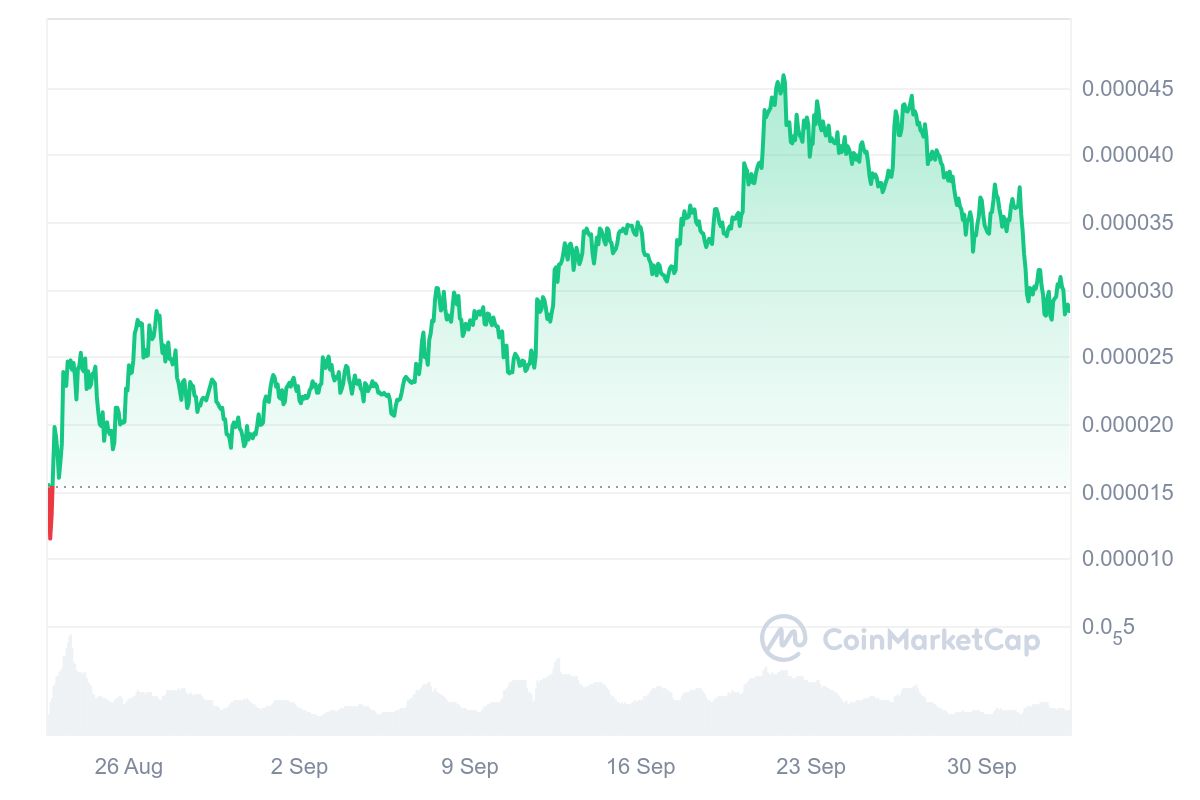Click the highest peak of the green price line
1200x800 pixels.
pyautogui.click(x=783, y=76)
